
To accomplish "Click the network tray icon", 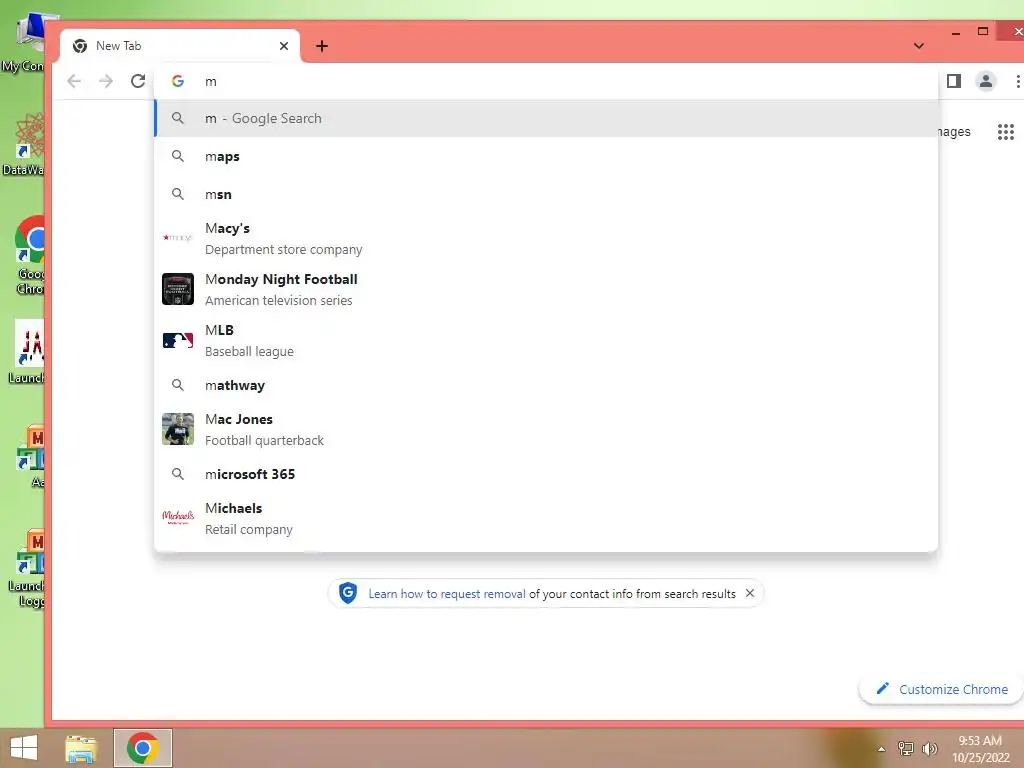I will click(905, 748).
